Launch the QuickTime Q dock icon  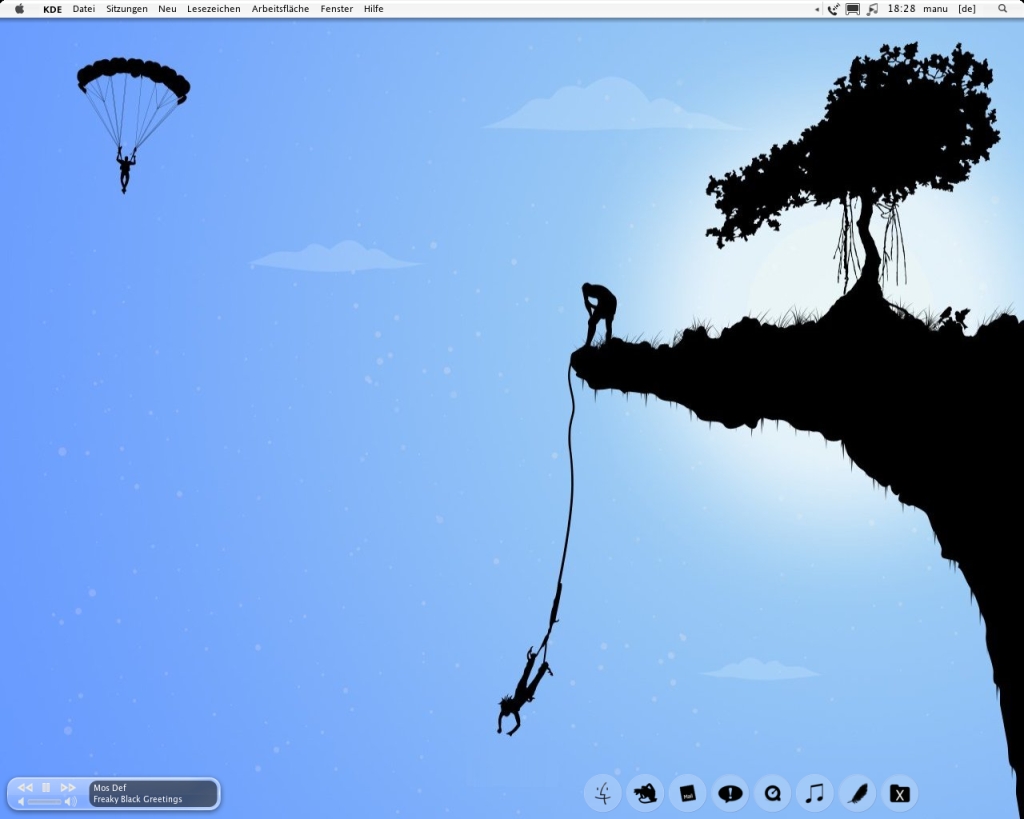(x=772, y=794)
